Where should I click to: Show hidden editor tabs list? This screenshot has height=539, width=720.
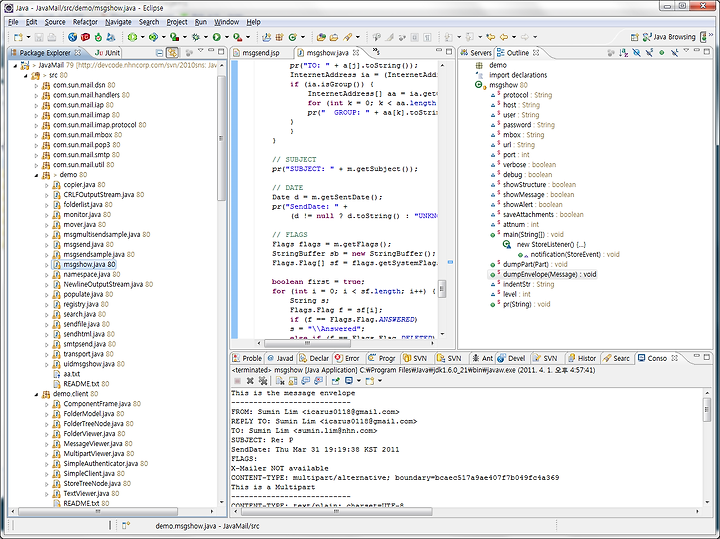tap(376, 51)
